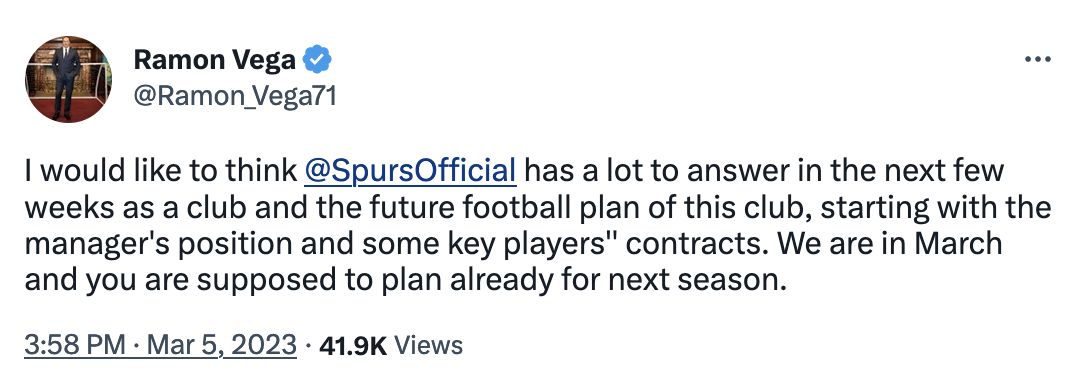Visit the @Ramon_Vega71 handle
This screenshot has height=386, width=1078.
234,98
